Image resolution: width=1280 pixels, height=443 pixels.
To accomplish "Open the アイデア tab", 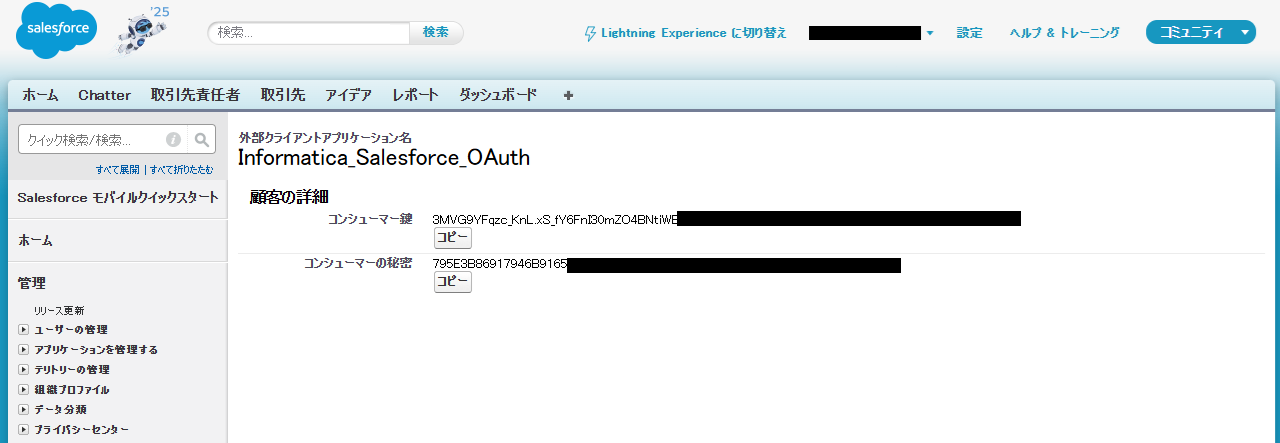I will click(349, 95).
